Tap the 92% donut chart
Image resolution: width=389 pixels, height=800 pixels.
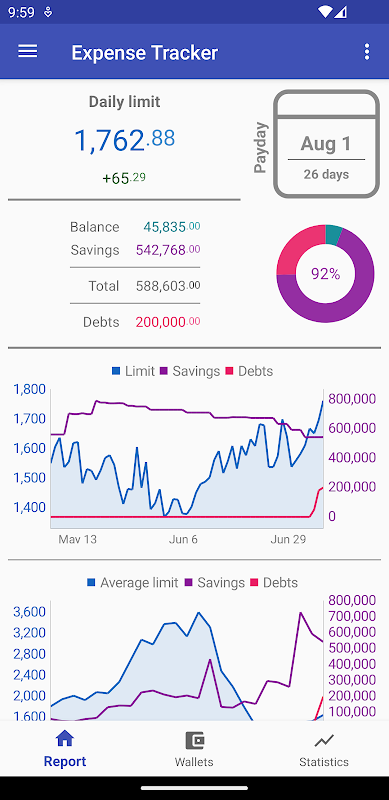(326, 273)
